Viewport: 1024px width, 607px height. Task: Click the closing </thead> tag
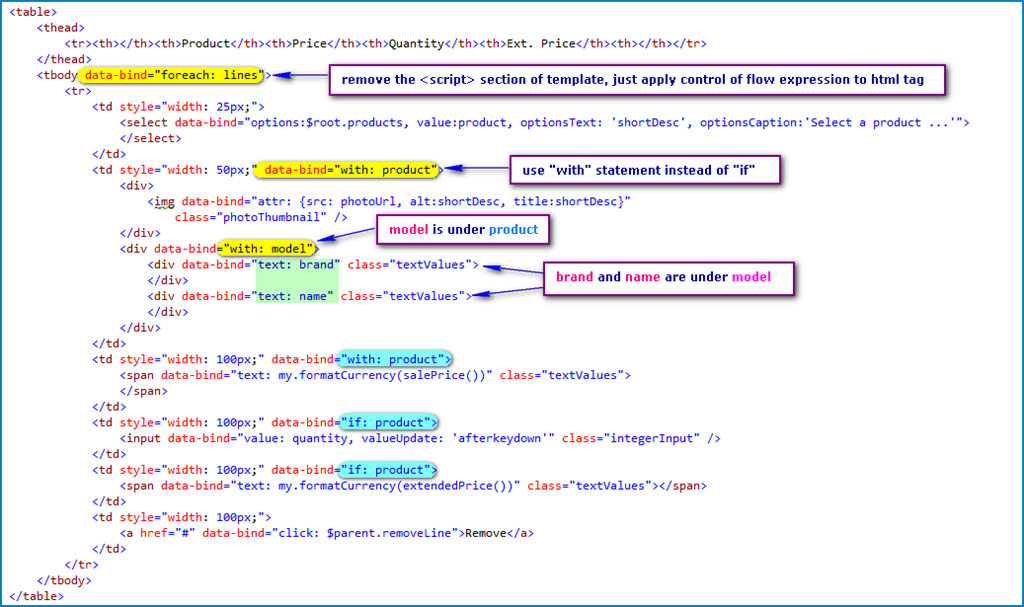(64, 59)
